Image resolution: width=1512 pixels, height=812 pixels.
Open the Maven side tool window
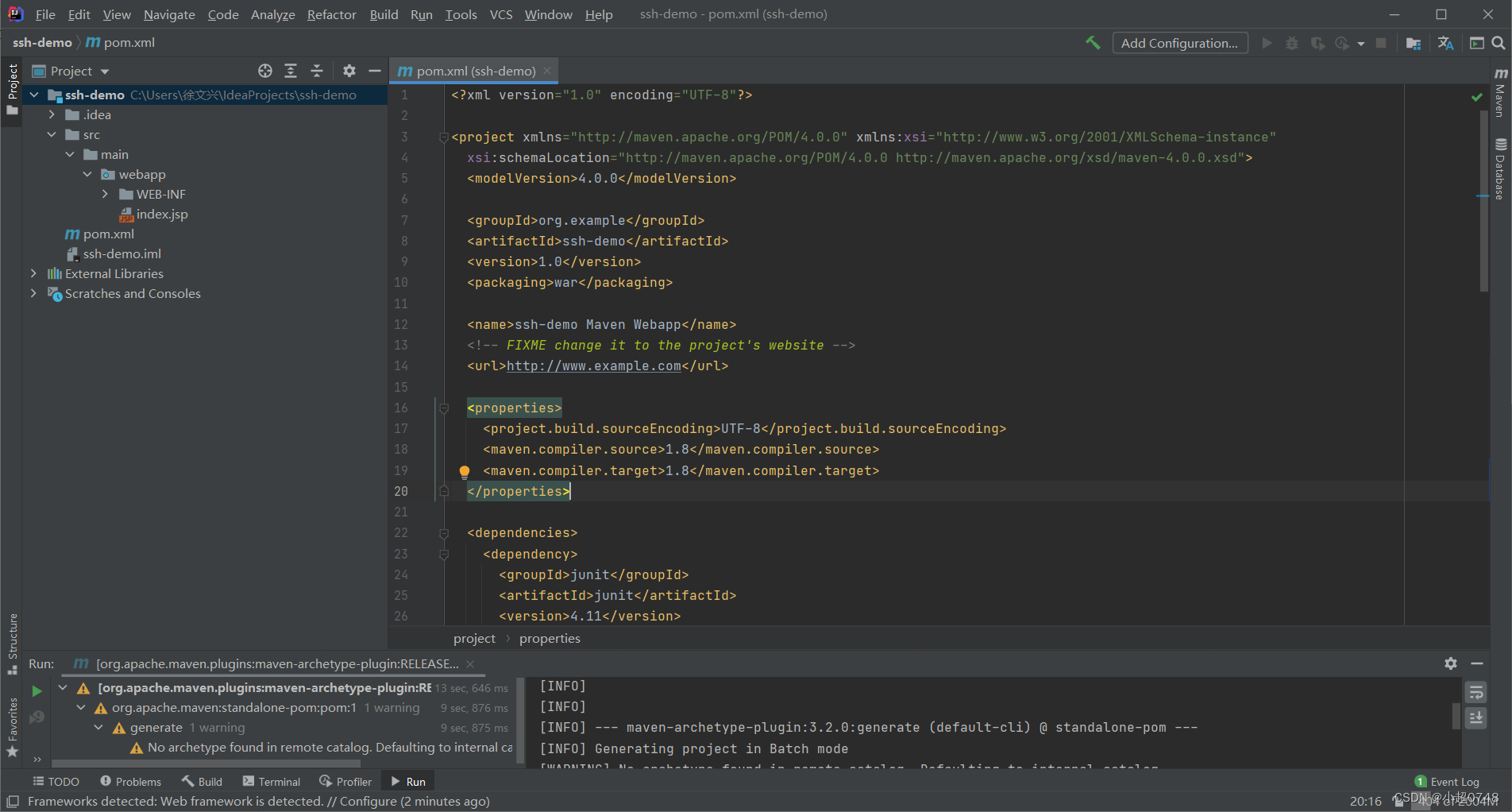point(1500,92)
